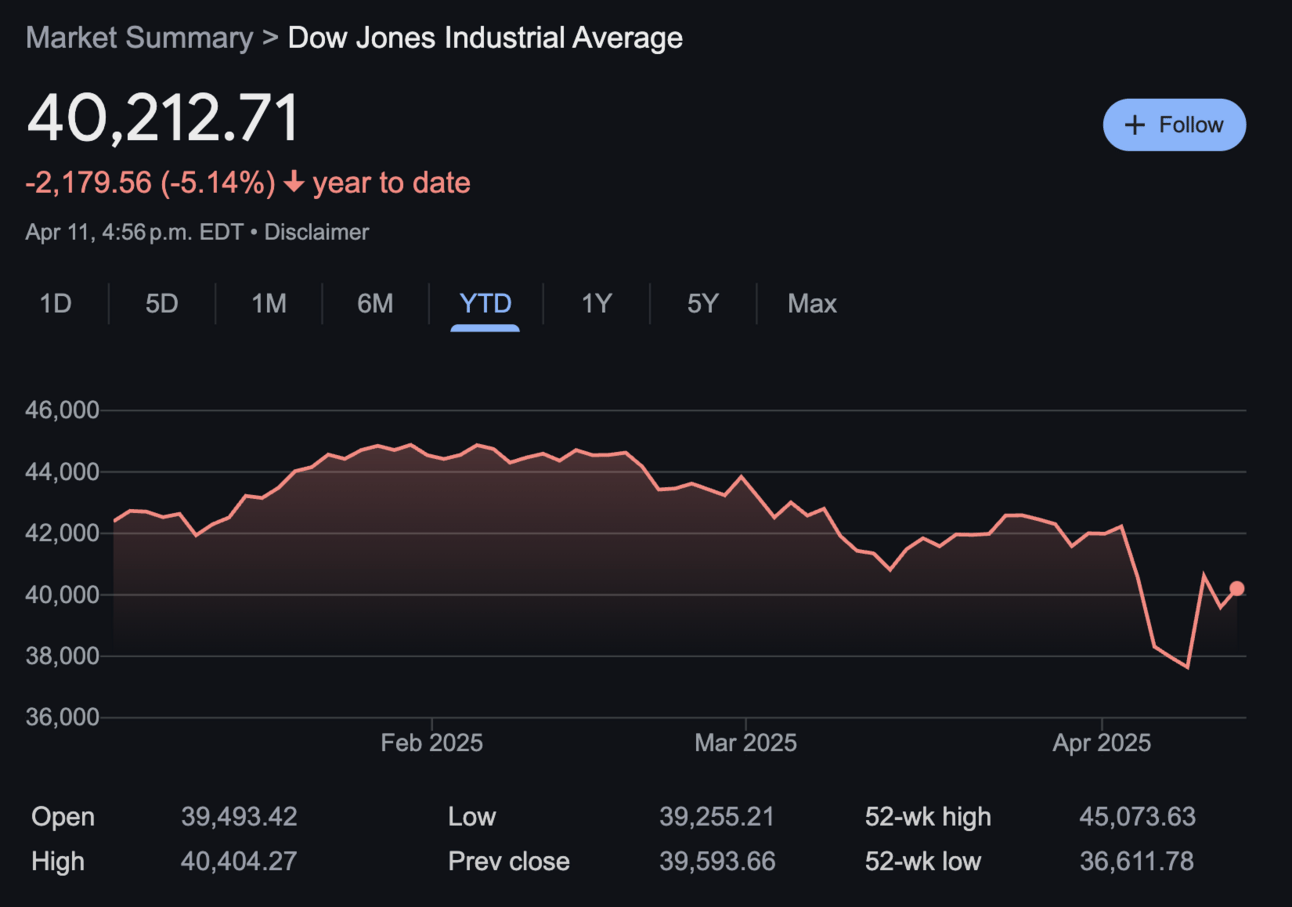Switch to the 6M range tab

375,303
